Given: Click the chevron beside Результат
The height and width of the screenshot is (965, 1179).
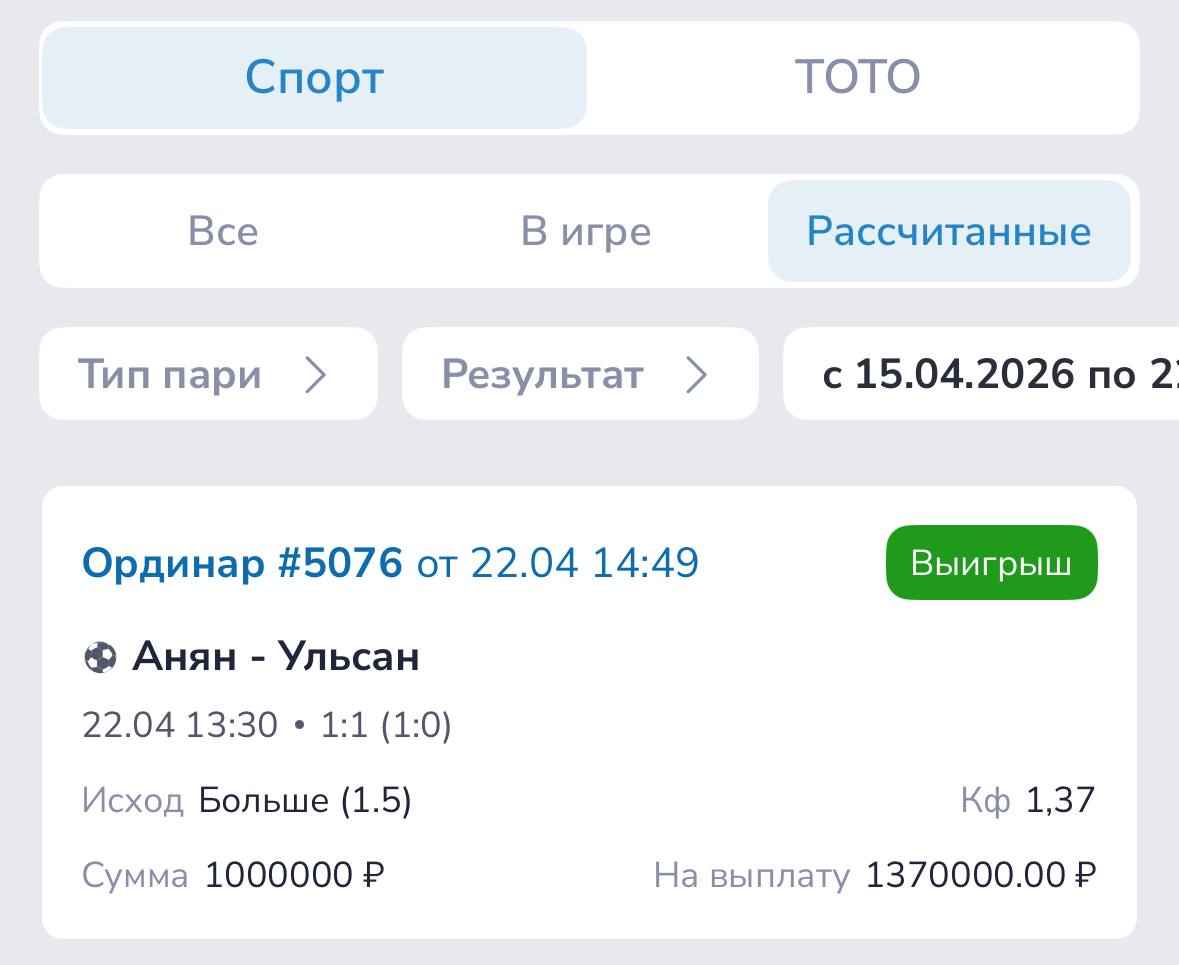Looking at the screenshot, I should [x=696, y=375].
